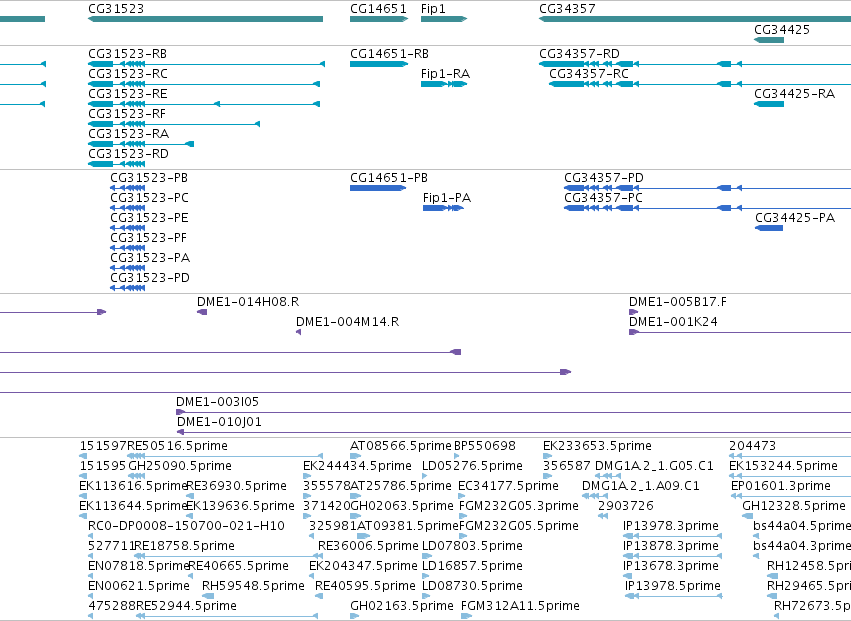The image size is (851, 621).
Task: Select EST GH12328.5prime
Action: click(795, 506)
